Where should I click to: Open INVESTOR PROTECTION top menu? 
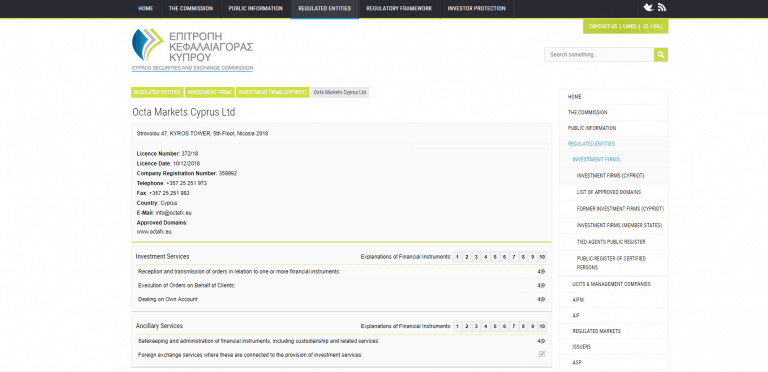coord(477,9)
